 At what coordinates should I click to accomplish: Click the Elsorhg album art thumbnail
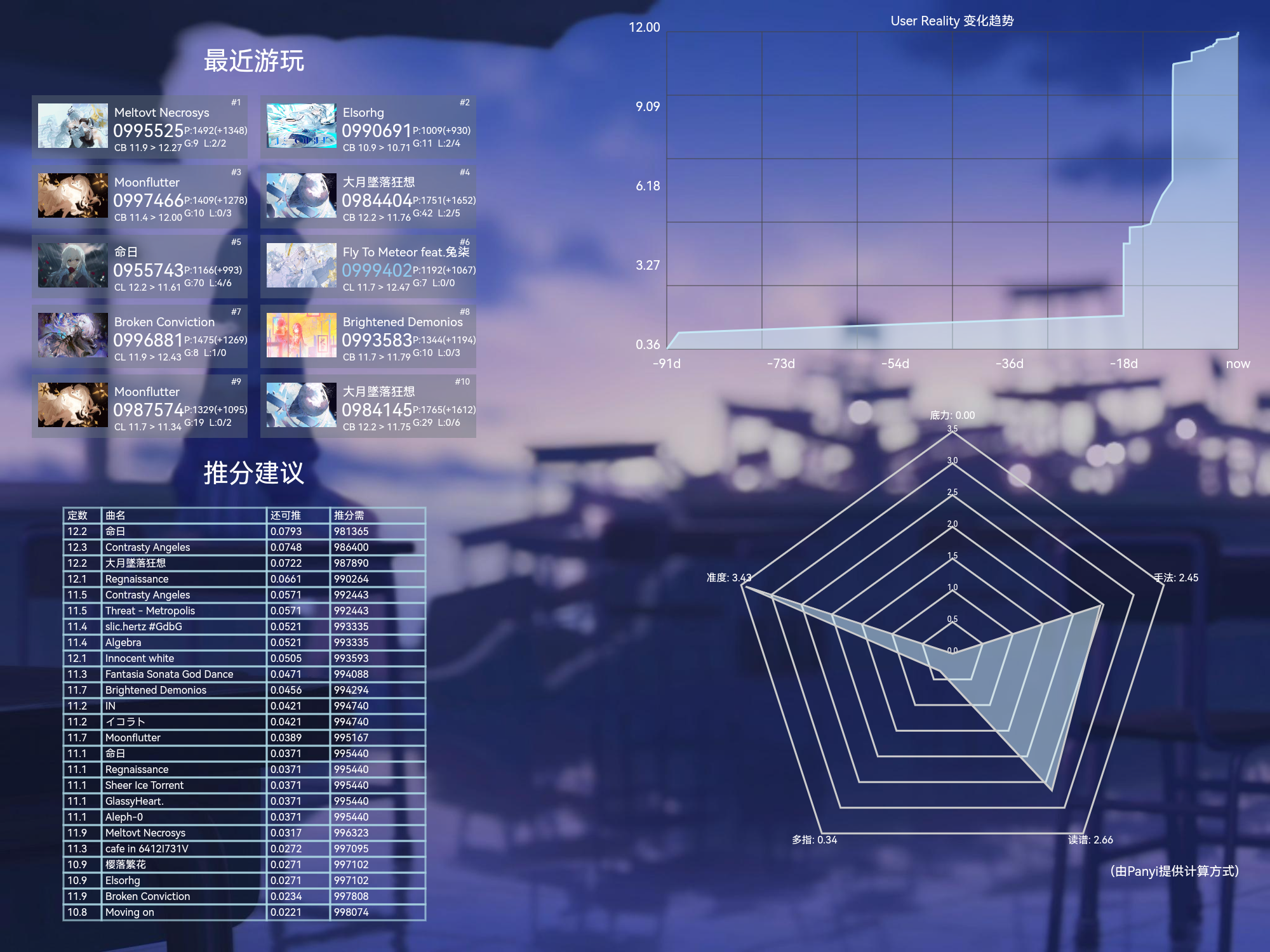tap(301, 126)
